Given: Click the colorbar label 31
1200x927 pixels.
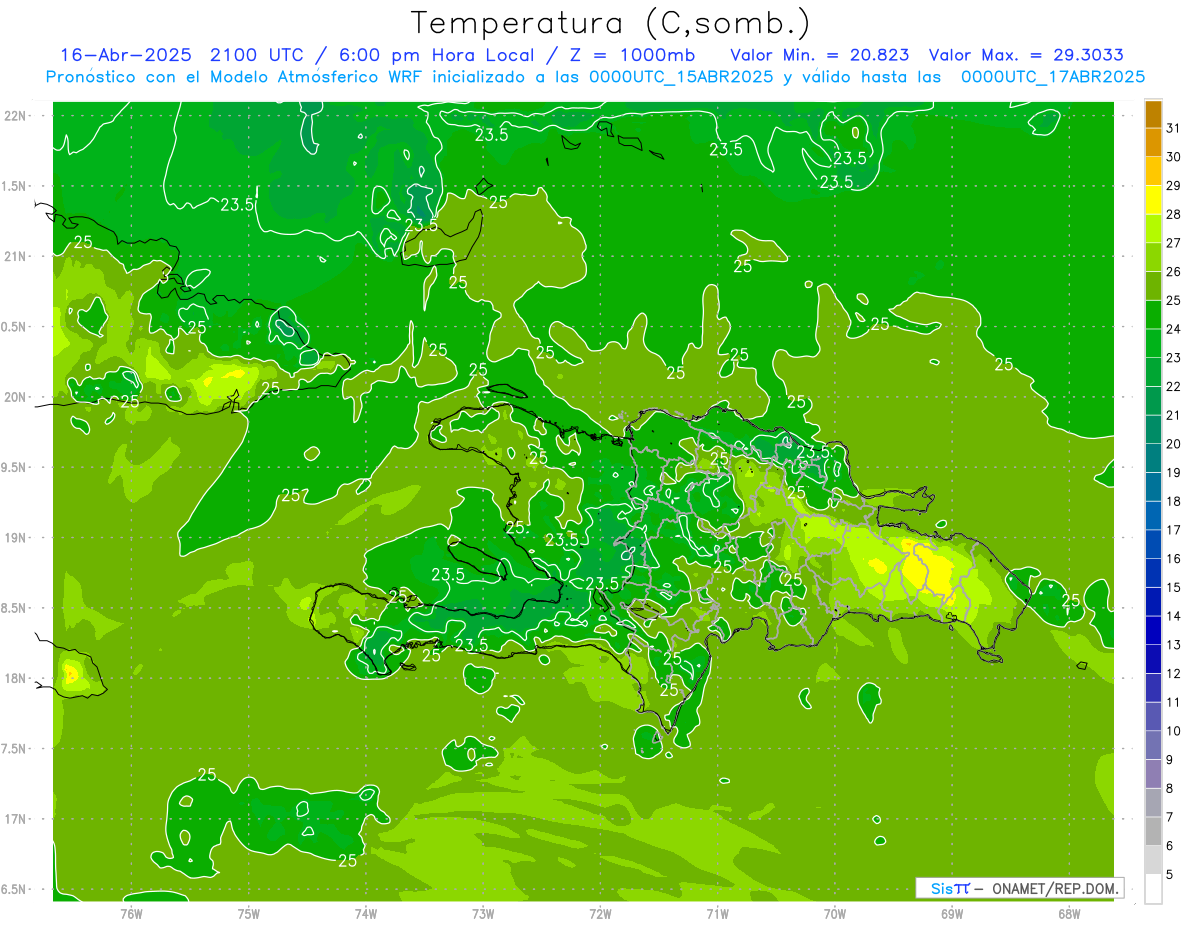Looking at the screenshot, I should (x=1173, y=128).
